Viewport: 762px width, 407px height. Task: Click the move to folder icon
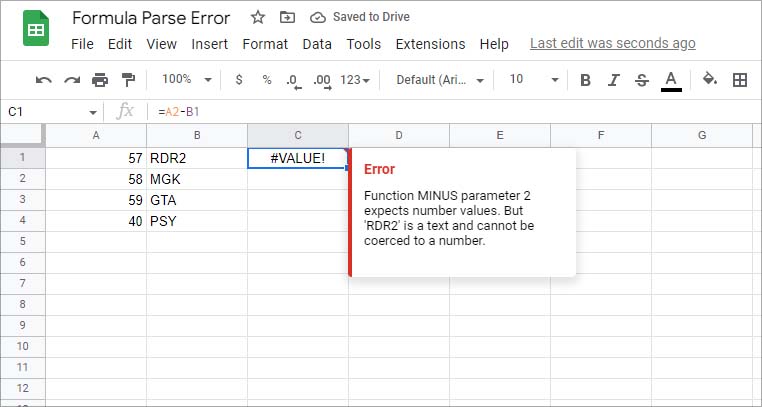pos(287,17)
